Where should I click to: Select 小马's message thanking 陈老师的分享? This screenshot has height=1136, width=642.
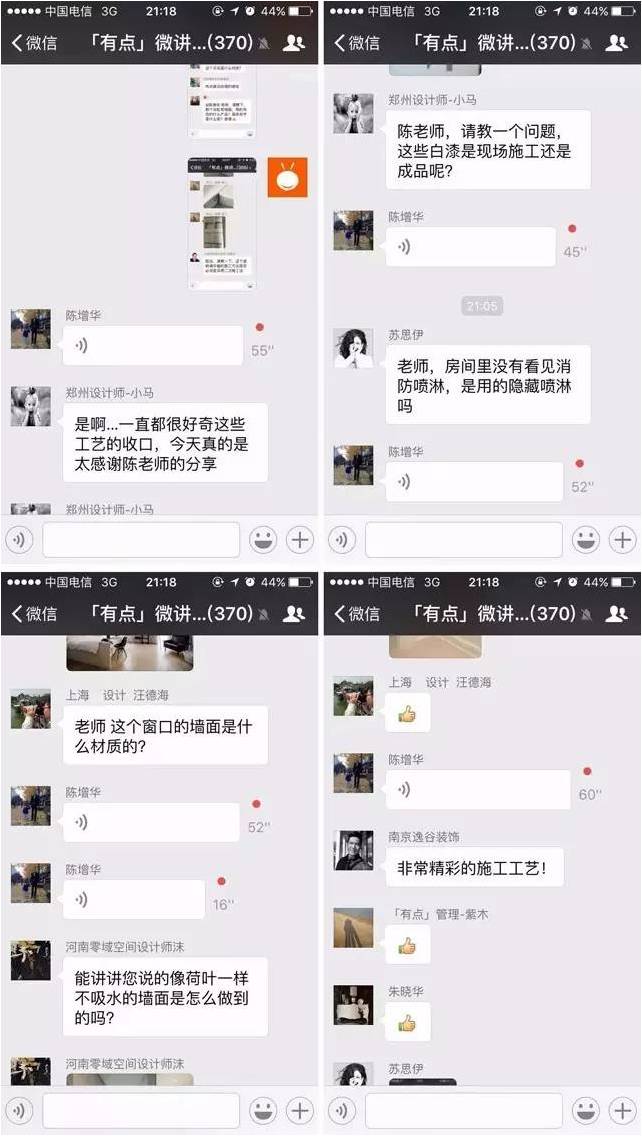pyautogui.click(x=165, y=443)
